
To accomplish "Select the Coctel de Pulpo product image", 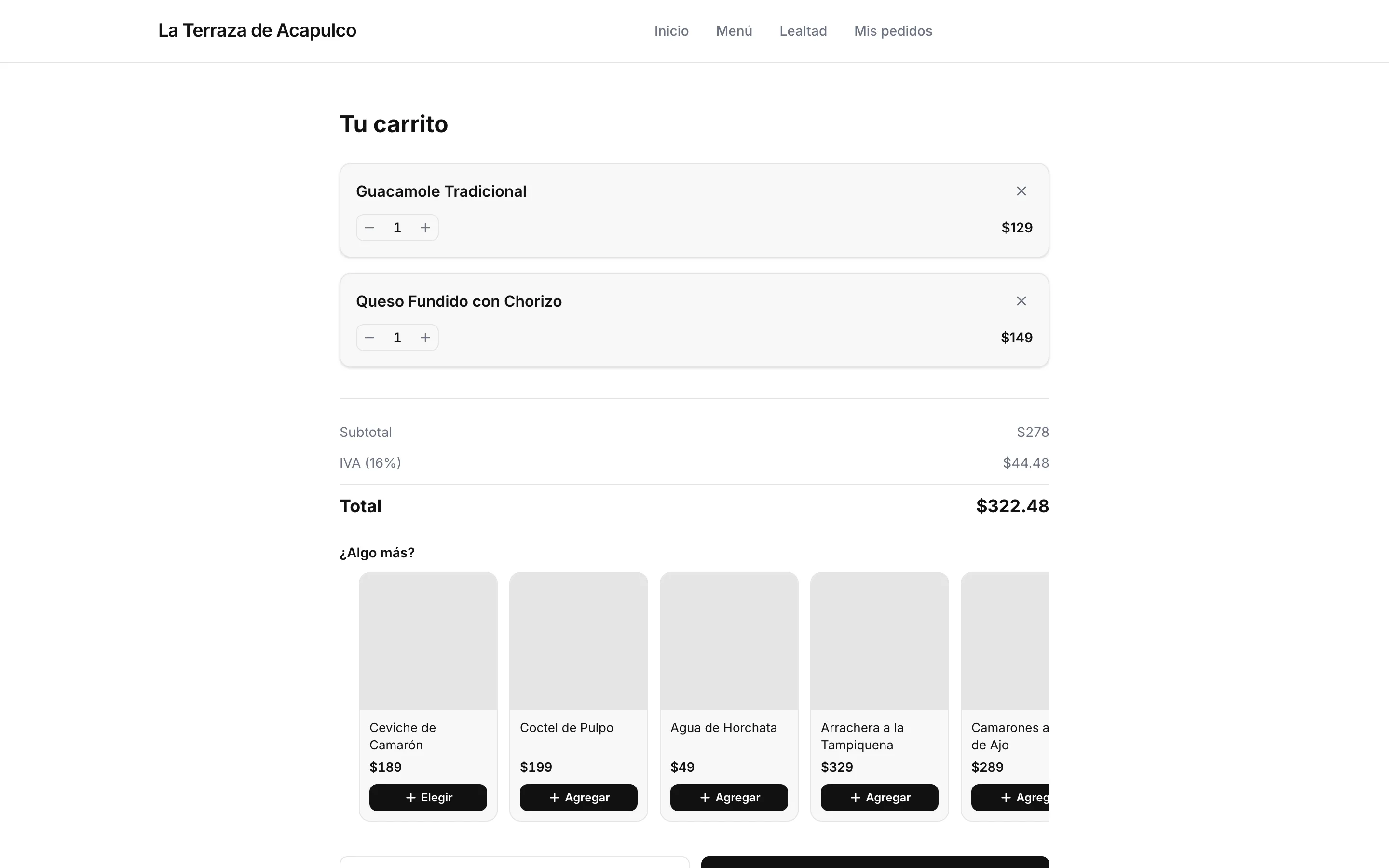I will pyautogui.click(x=579, y=641).
